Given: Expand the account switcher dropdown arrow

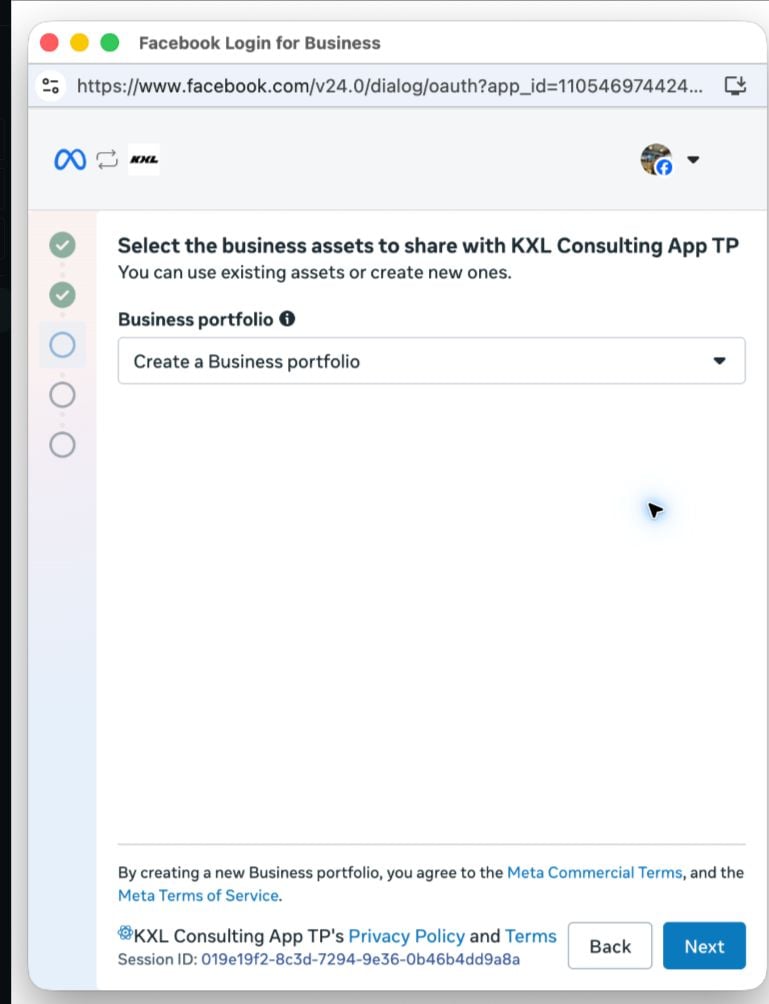Looking at the screenshot, I should click(x=693, y=159).
